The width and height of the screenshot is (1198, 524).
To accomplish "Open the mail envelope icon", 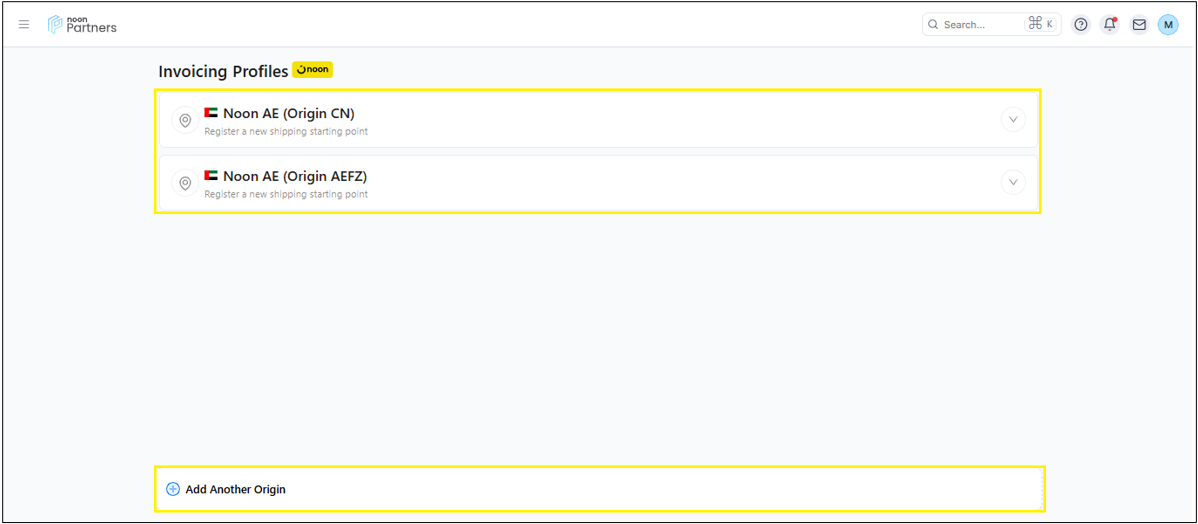I will (x=1139, y=25).
